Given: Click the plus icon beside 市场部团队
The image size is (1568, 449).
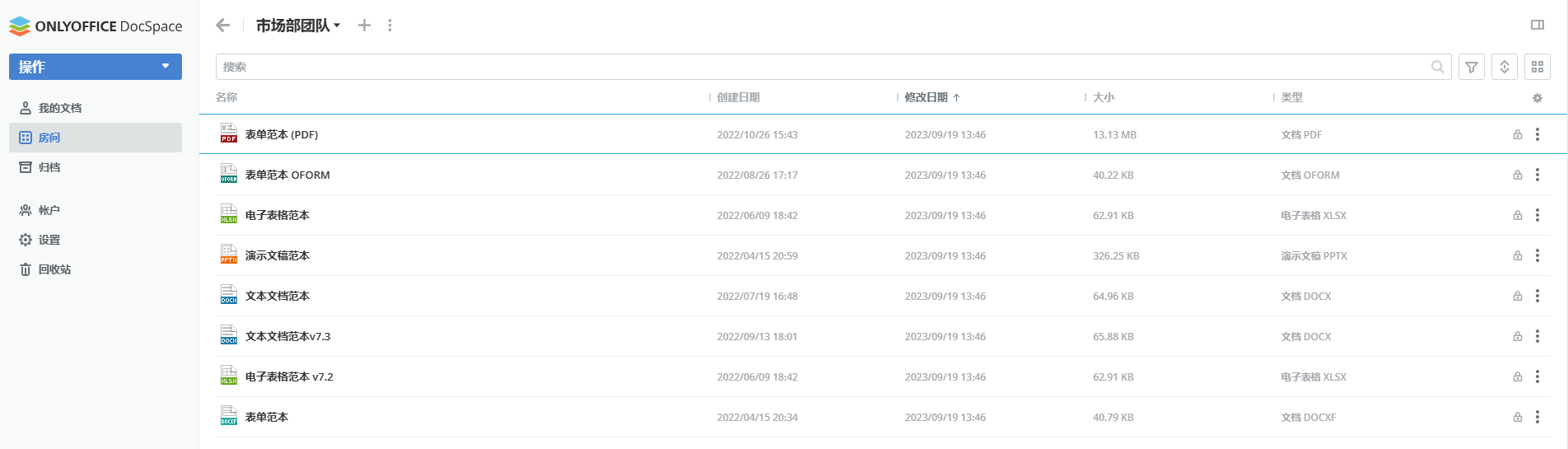Looking at the screenshot, I should click(x=364, y=26).
